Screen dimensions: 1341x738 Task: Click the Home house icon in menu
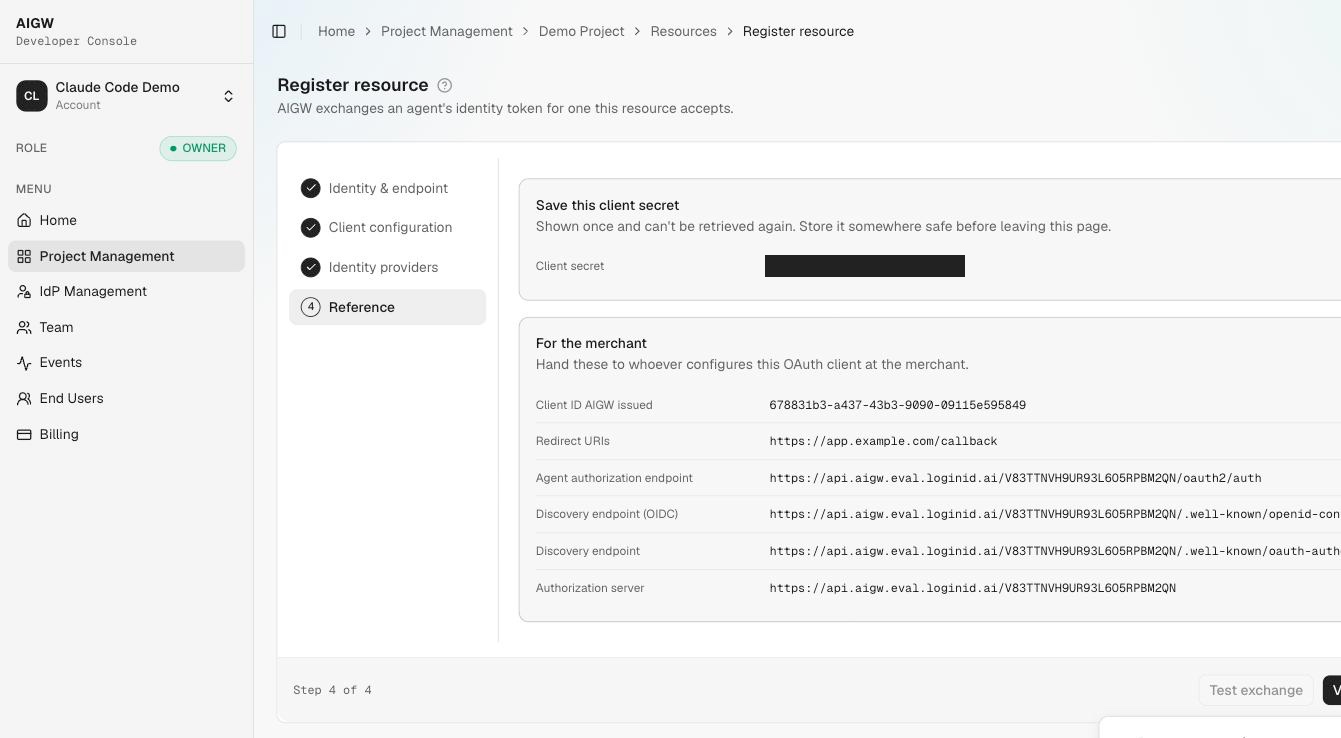24,220
